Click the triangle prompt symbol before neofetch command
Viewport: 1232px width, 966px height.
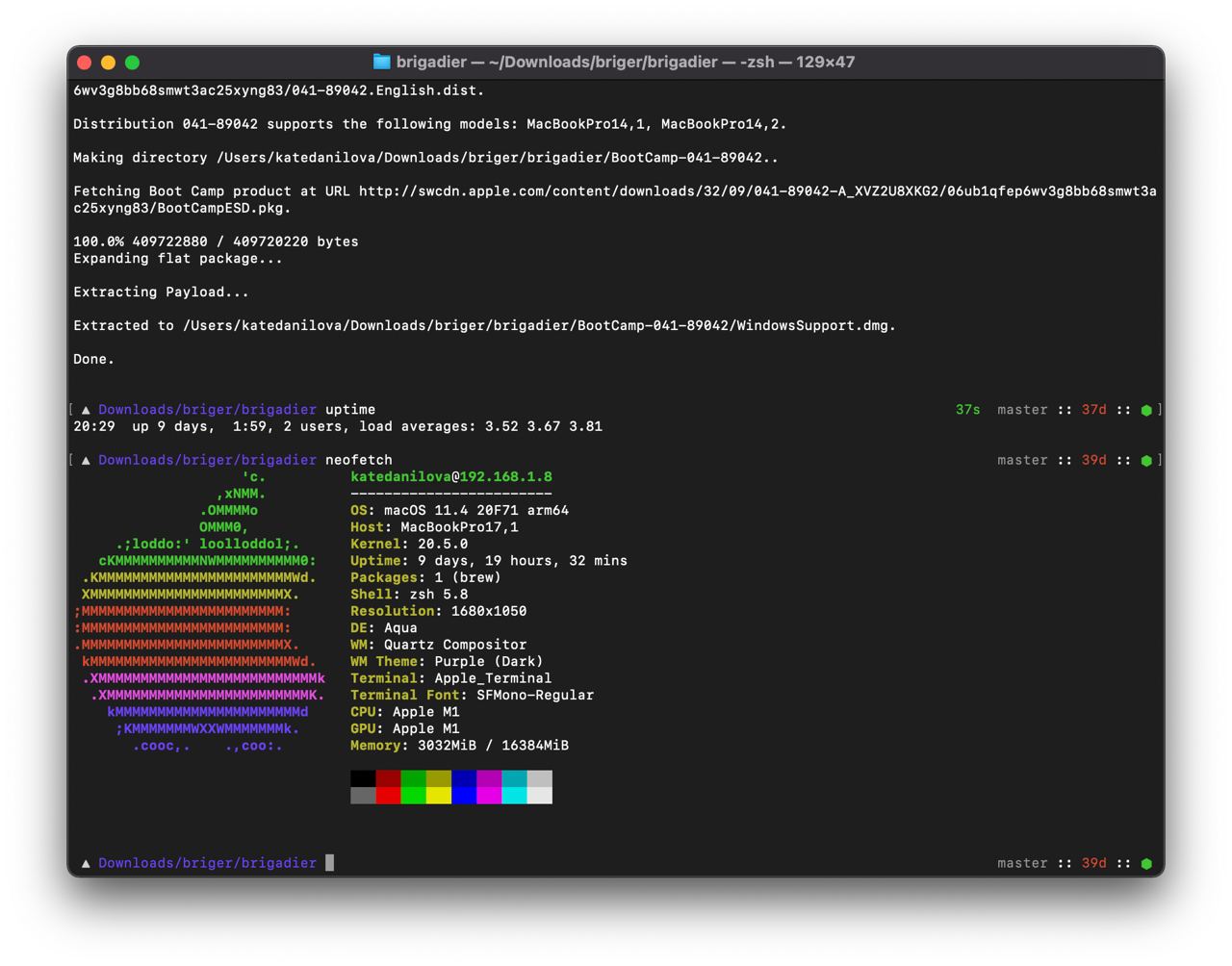pos(86,460)
